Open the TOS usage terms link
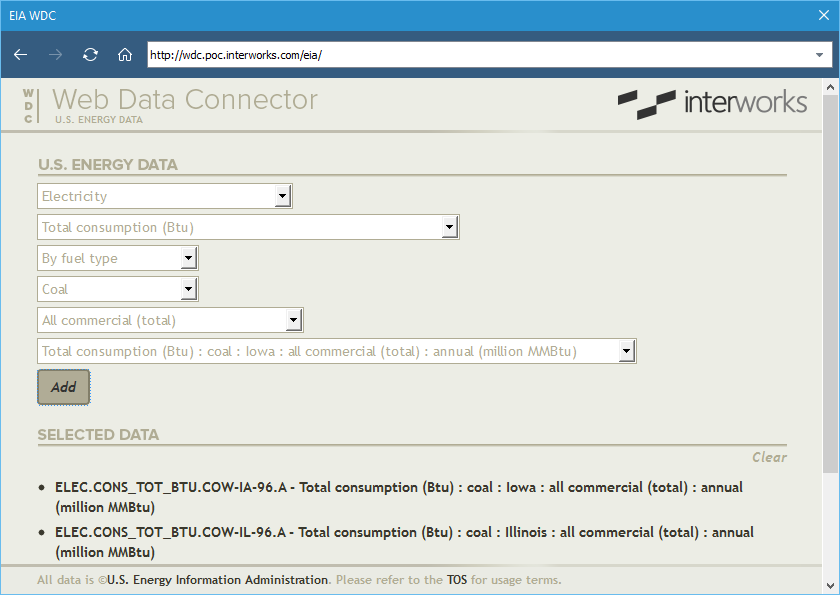 pyautogui.click(x=457, y=580)
